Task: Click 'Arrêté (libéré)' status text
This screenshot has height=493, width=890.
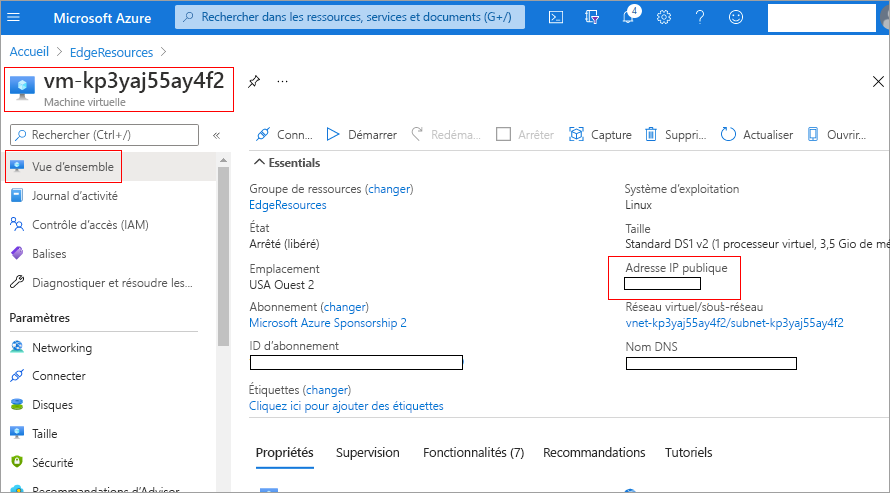Action: [284, 244]
